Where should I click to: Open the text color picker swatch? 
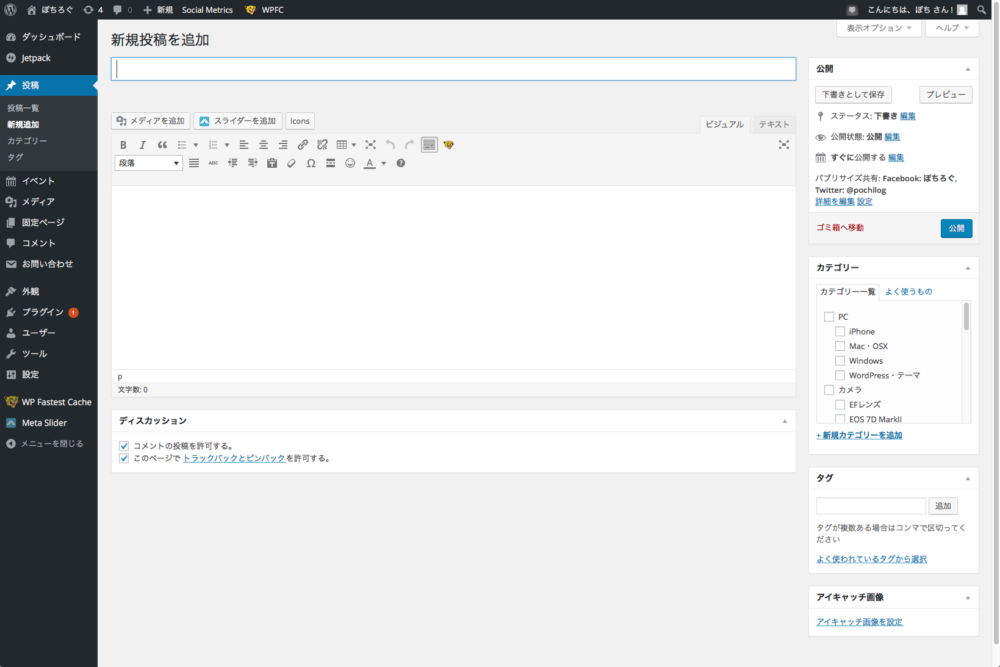(369, 163)
